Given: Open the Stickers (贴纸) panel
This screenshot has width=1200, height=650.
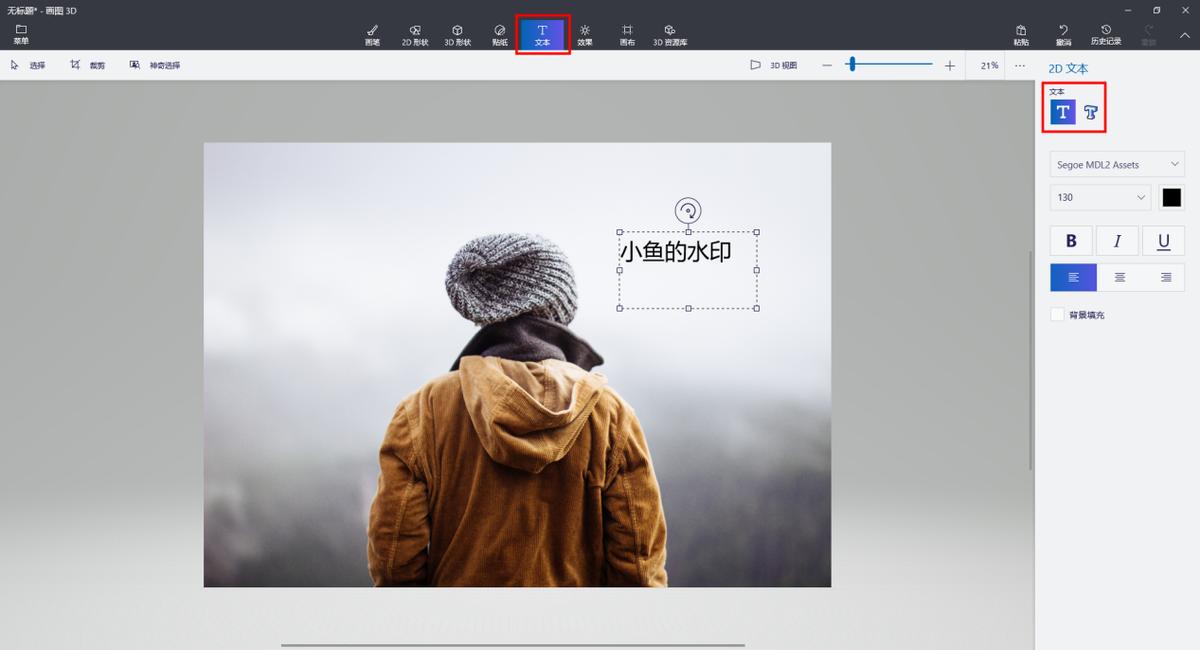Looking at the screenshot, I should point(500,35).
